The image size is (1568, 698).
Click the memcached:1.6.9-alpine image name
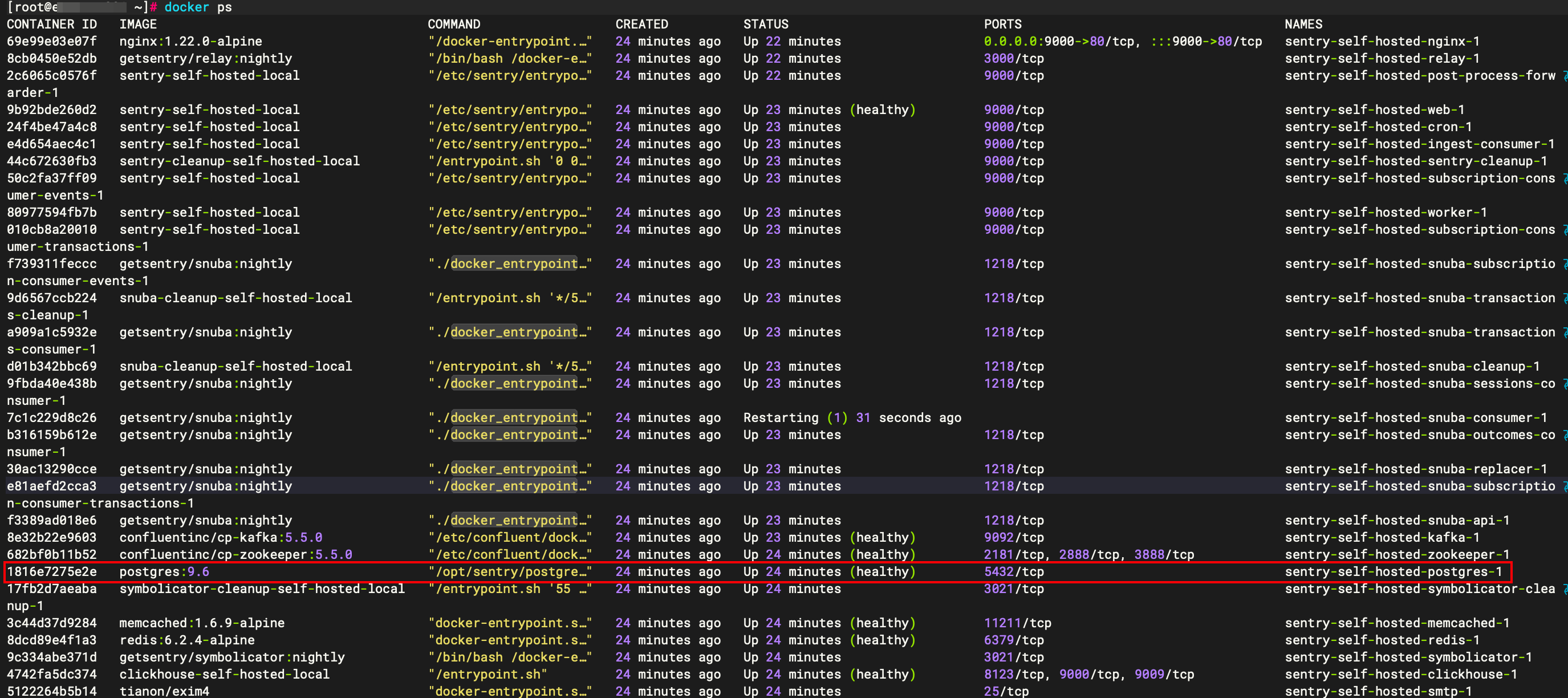coord(202,623)
